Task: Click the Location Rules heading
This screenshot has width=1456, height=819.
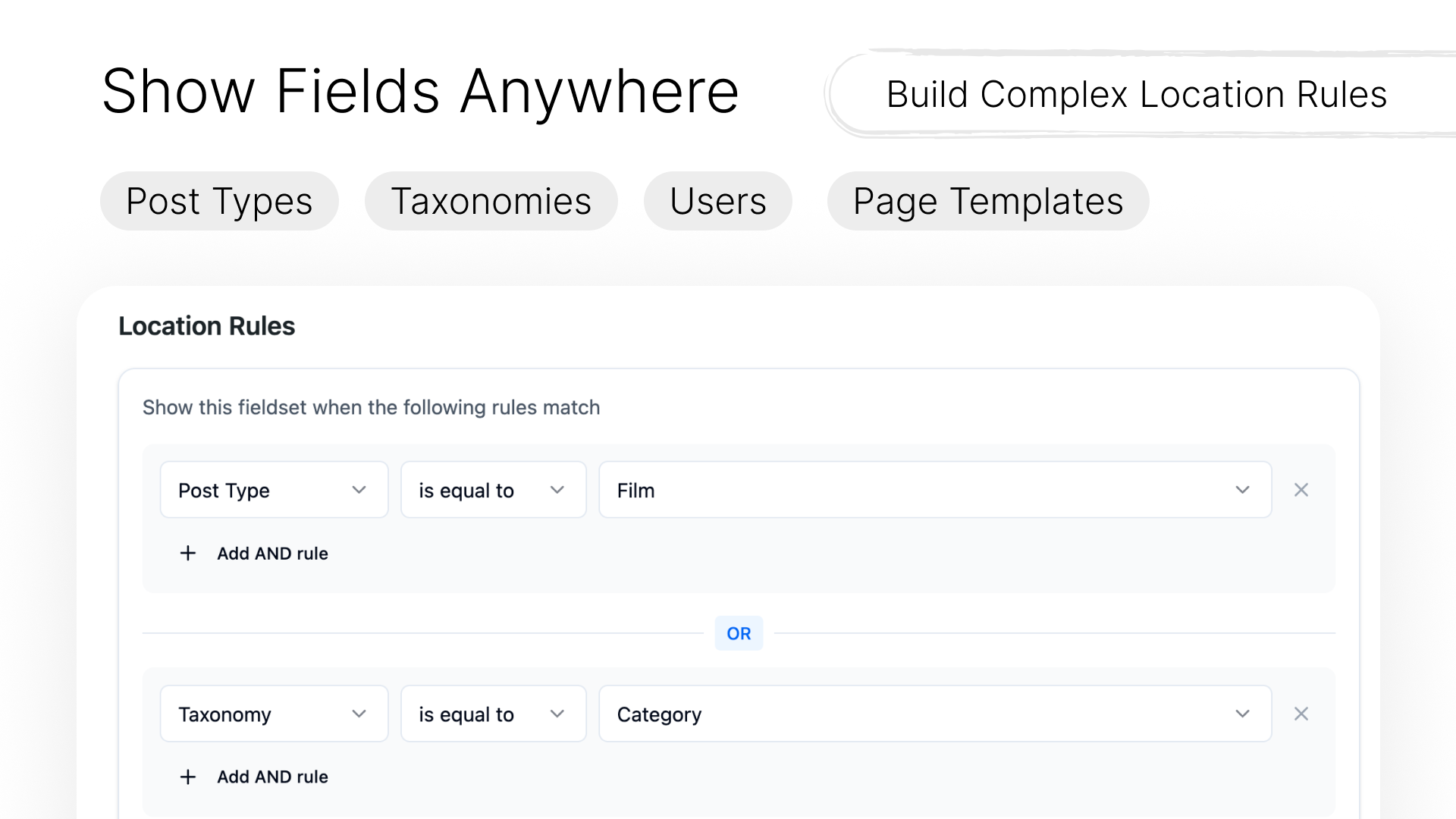Action: (x=206, y=326)
